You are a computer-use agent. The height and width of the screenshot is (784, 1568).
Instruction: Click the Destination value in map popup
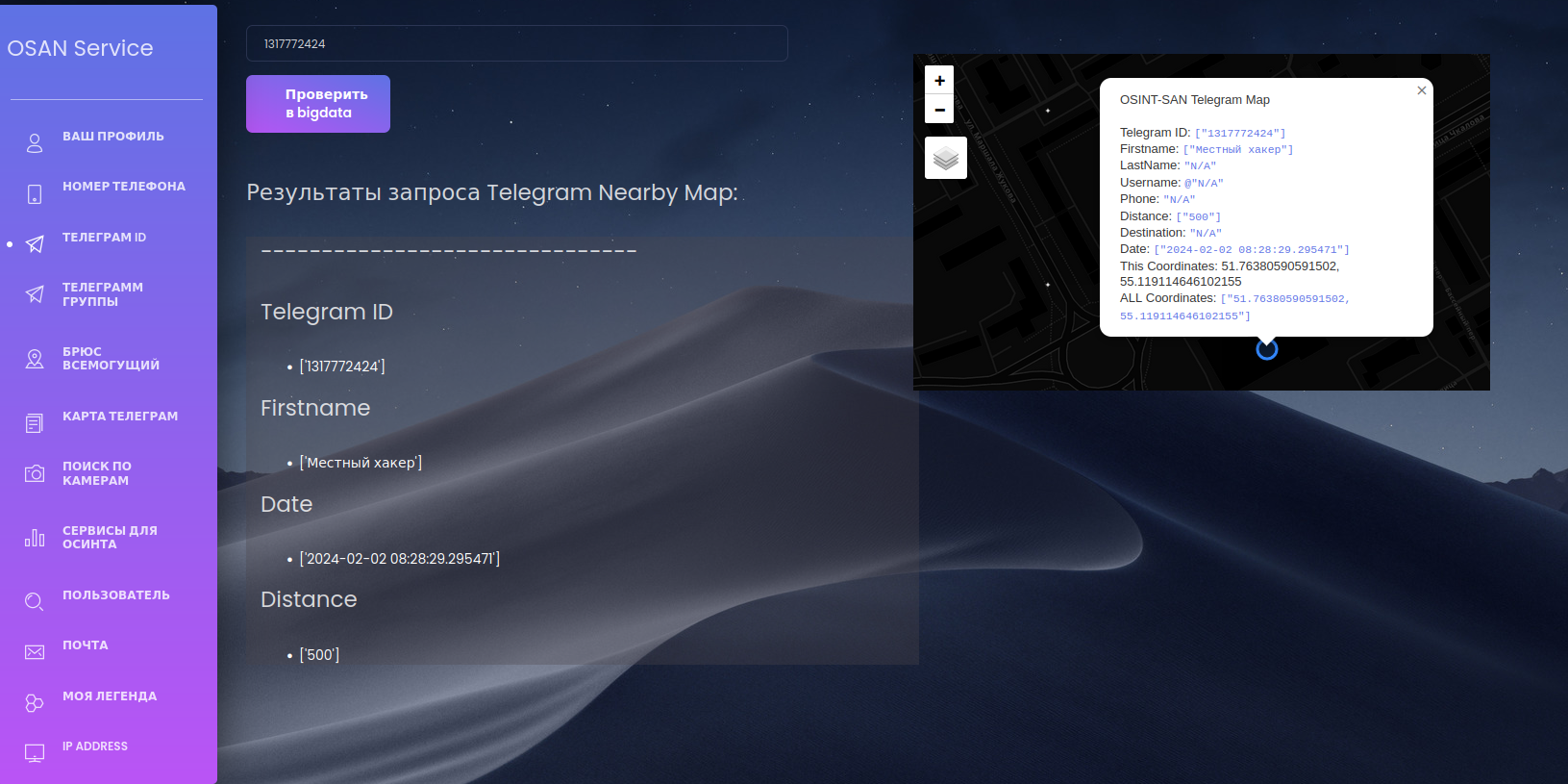[1206, 234]
